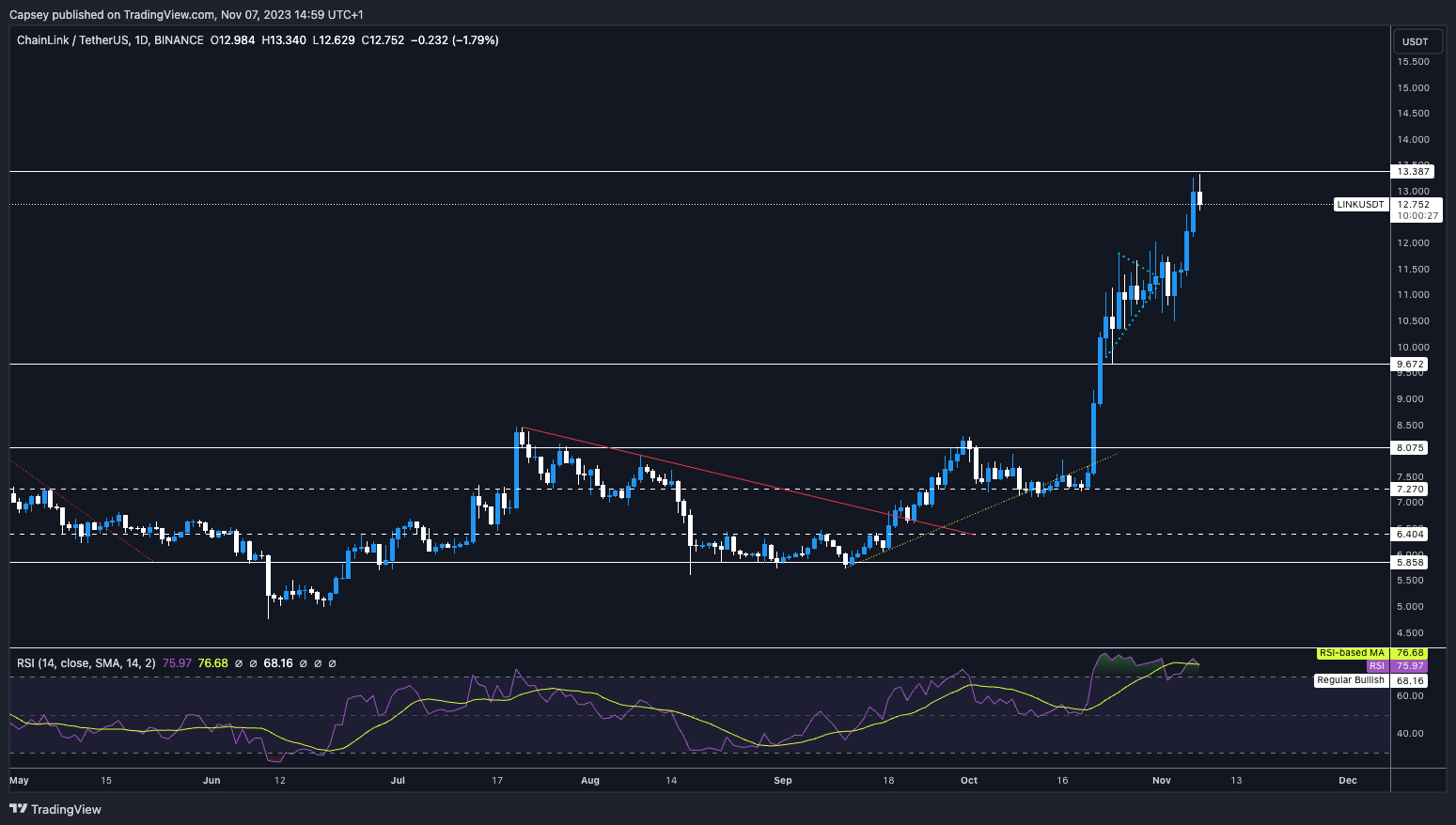Click the yellow RSI-based MA label
The height and width of the screenshot is (825, 1456).
[x=1352, y=653]
